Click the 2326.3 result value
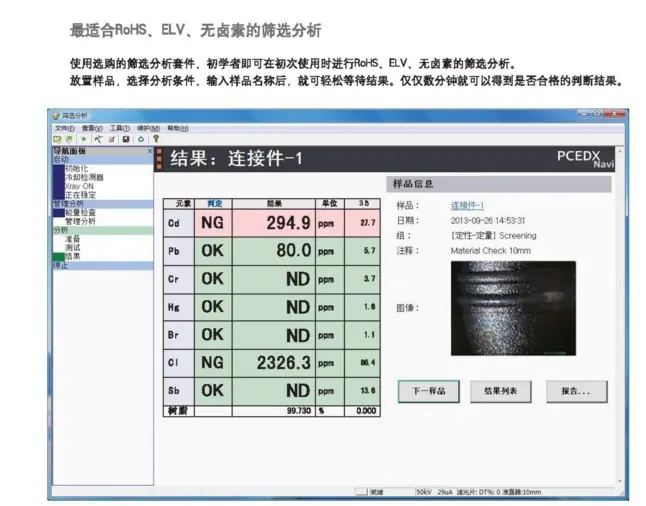646x506 pixels. [284, 363]
